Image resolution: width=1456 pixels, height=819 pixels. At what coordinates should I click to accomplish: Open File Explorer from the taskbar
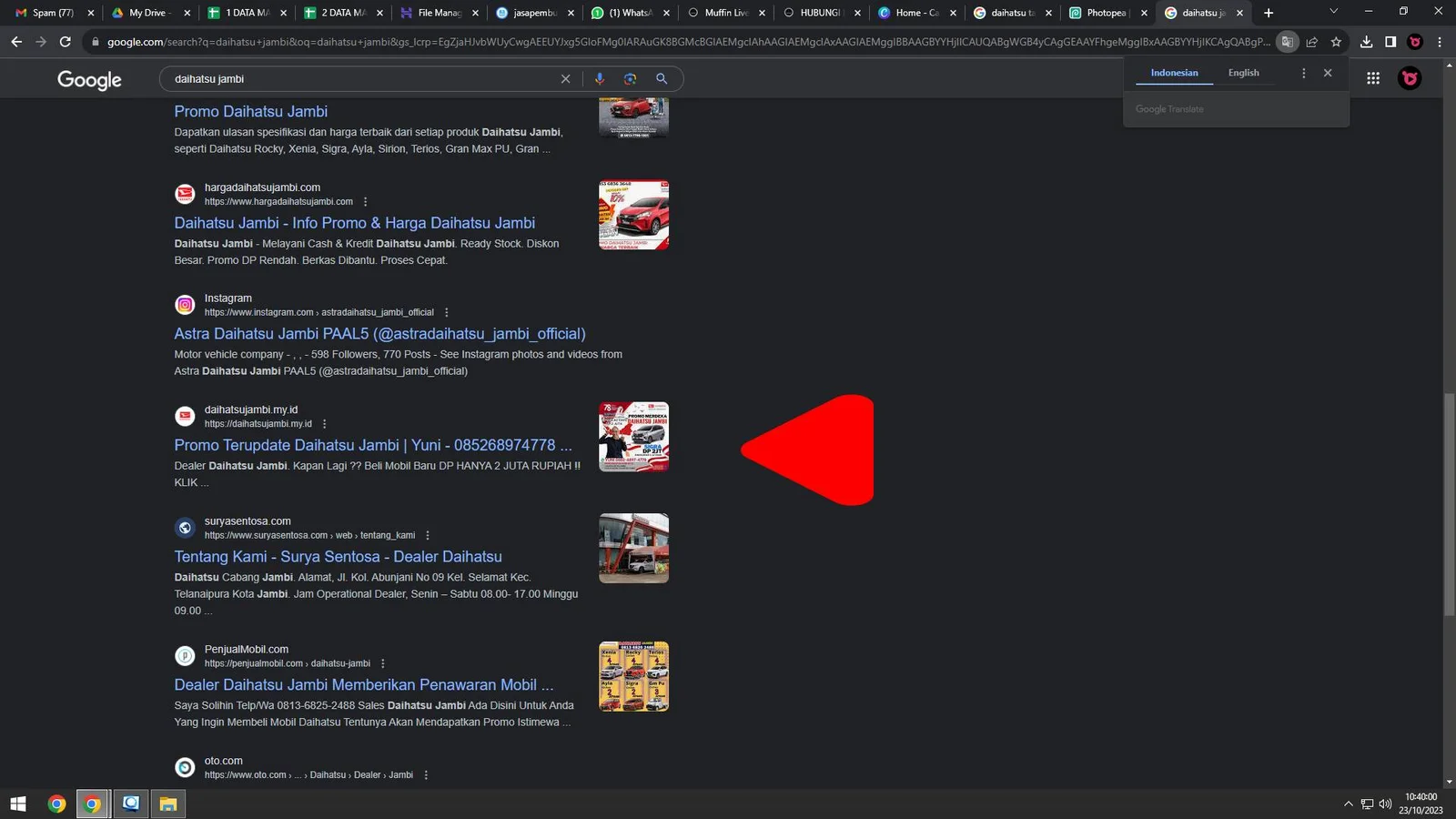tap(168, 804)
